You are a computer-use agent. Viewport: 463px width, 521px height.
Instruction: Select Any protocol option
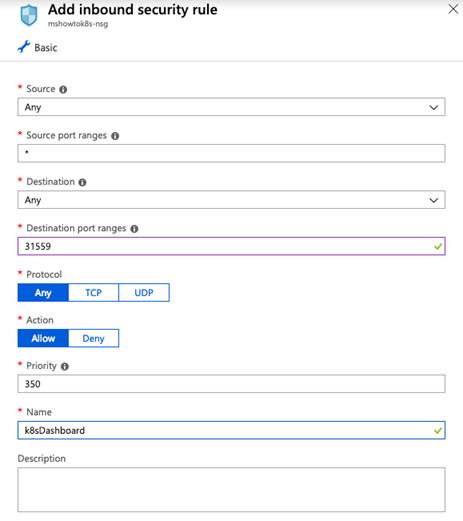pyautogui.click(x=43, y=293)
